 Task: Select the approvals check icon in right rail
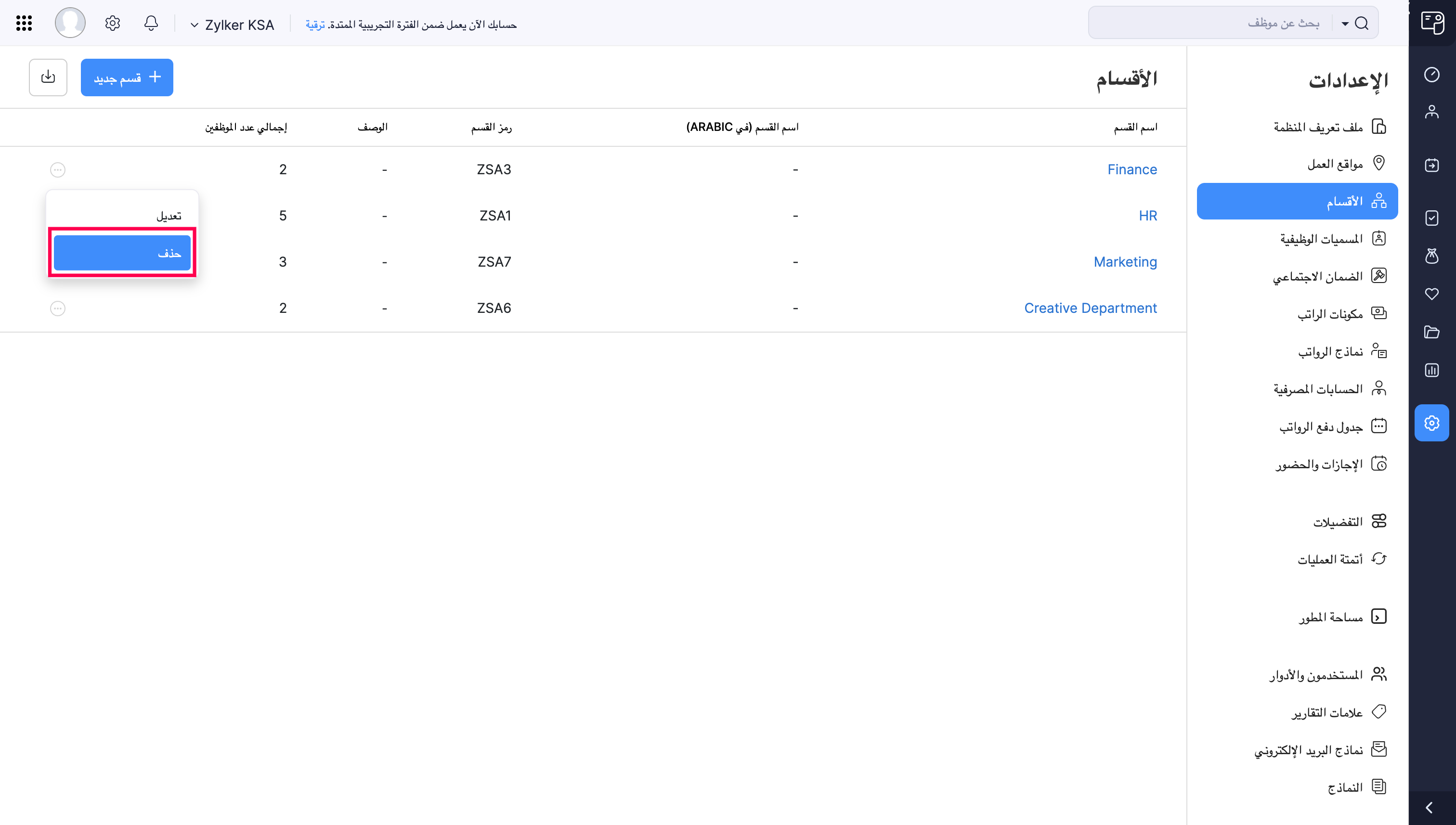coord(1432,218)
